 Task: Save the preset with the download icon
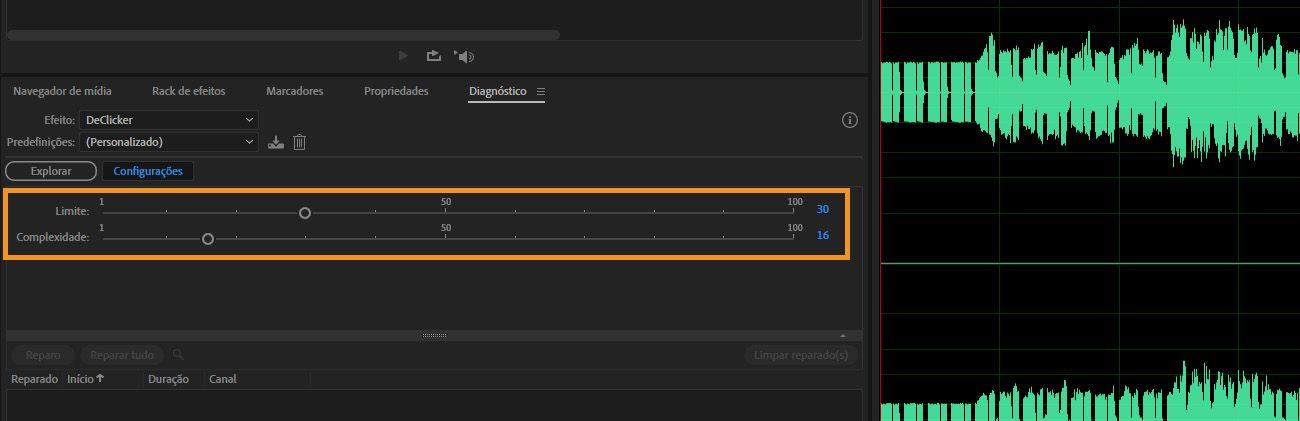pos(277,142)
